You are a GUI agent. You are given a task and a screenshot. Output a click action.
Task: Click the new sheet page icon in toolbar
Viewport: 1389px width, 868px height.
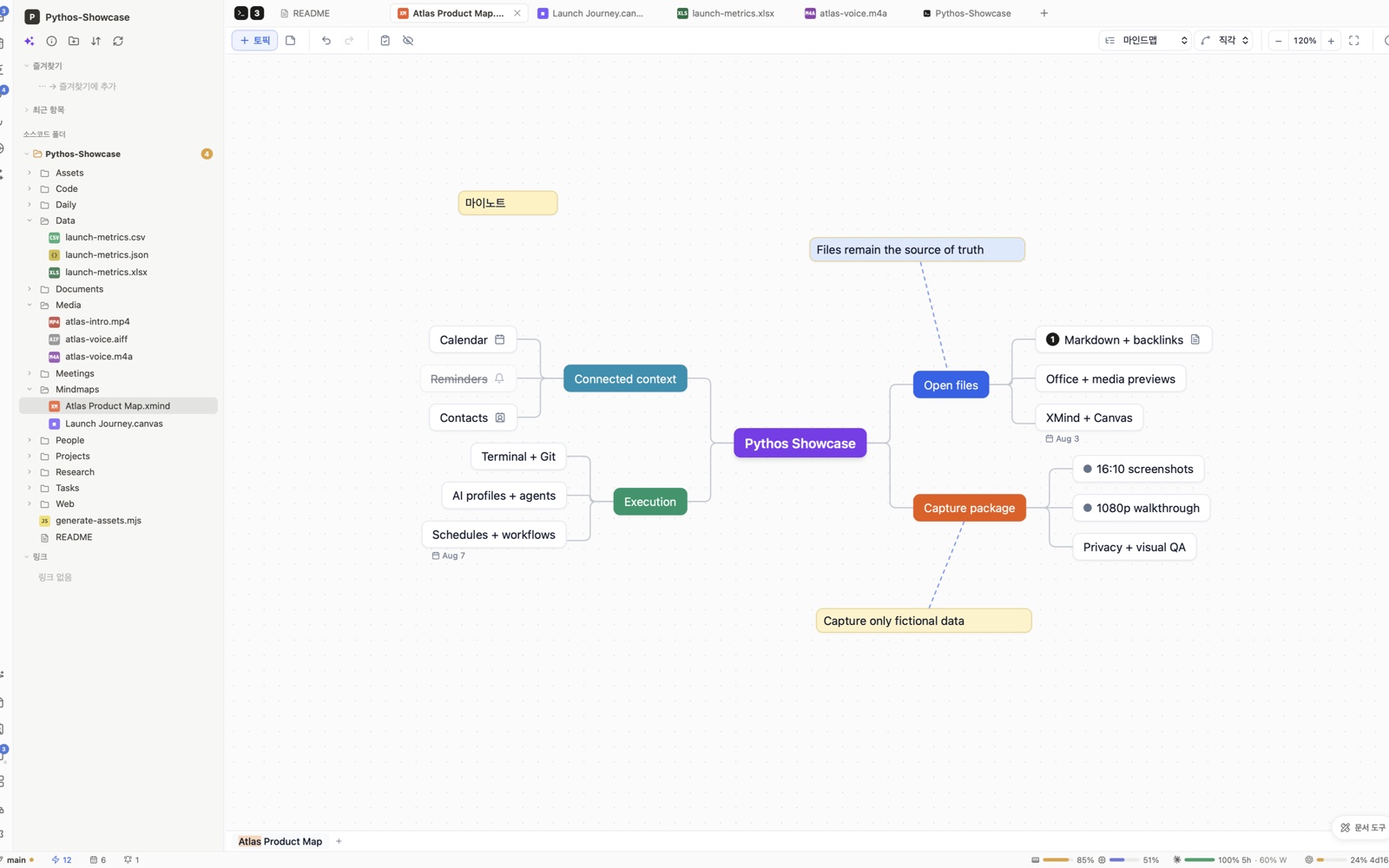tap(291, 41)
